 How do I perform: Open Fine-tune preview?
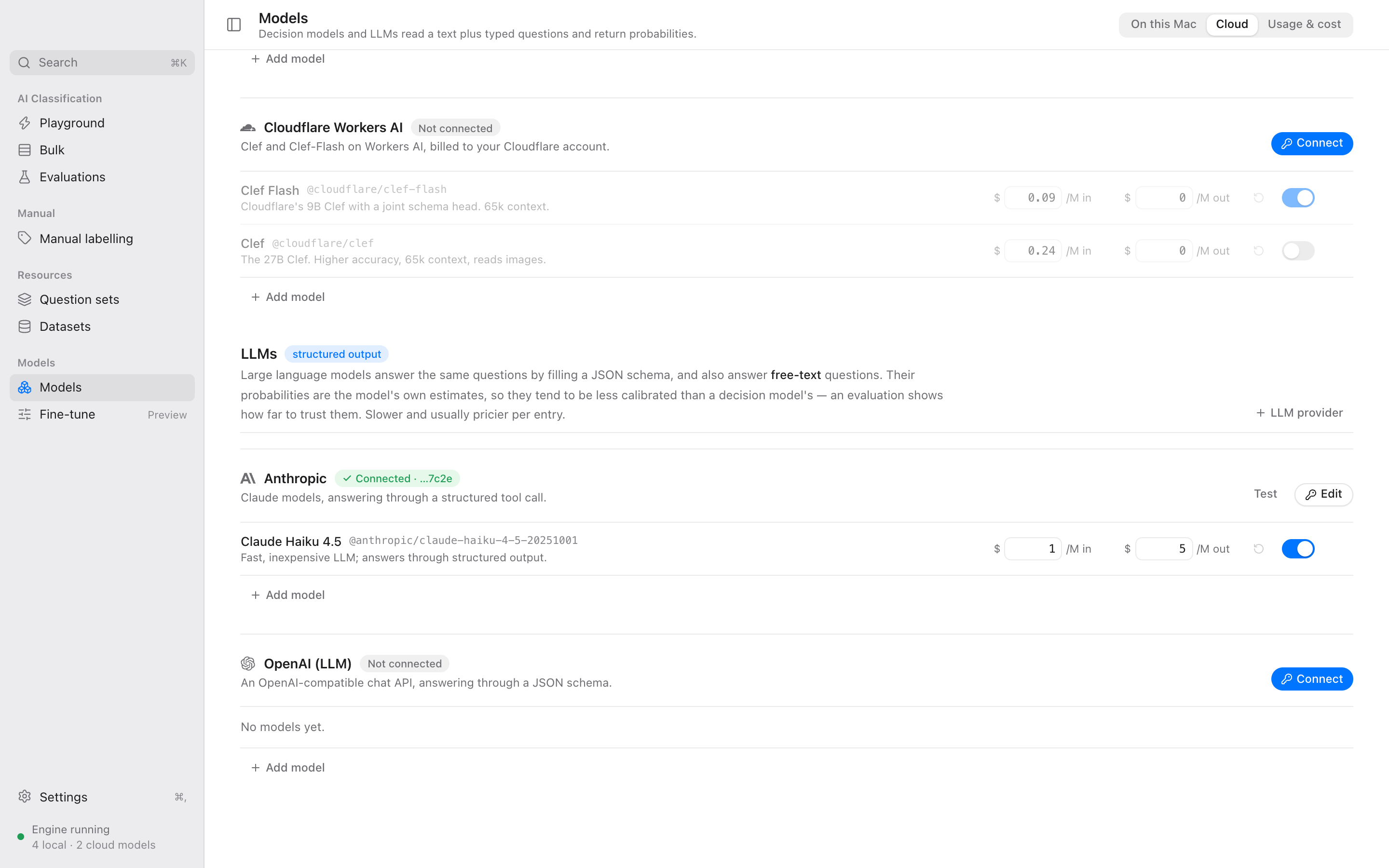[x=102, y=415]
